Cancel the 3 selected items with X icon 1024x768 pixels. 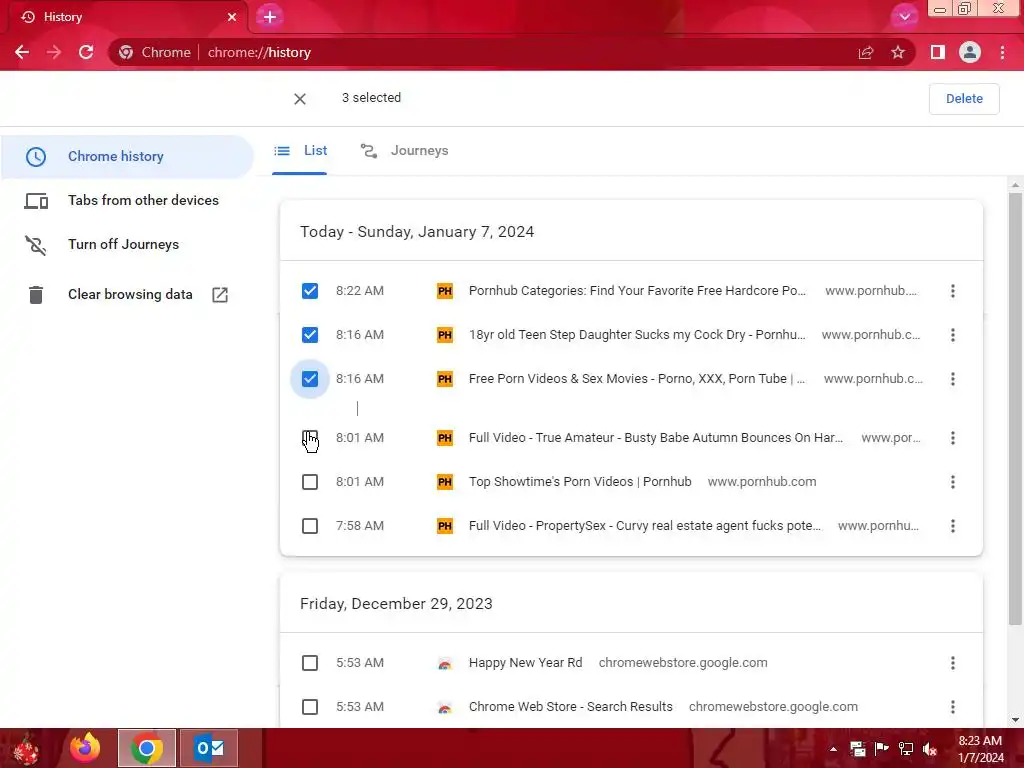point(300,99)
